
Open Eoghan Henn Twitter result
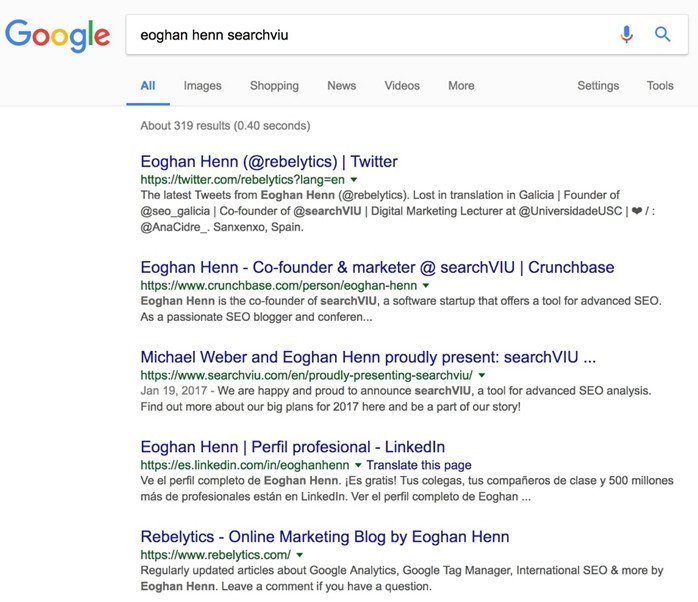pos(269,162)
